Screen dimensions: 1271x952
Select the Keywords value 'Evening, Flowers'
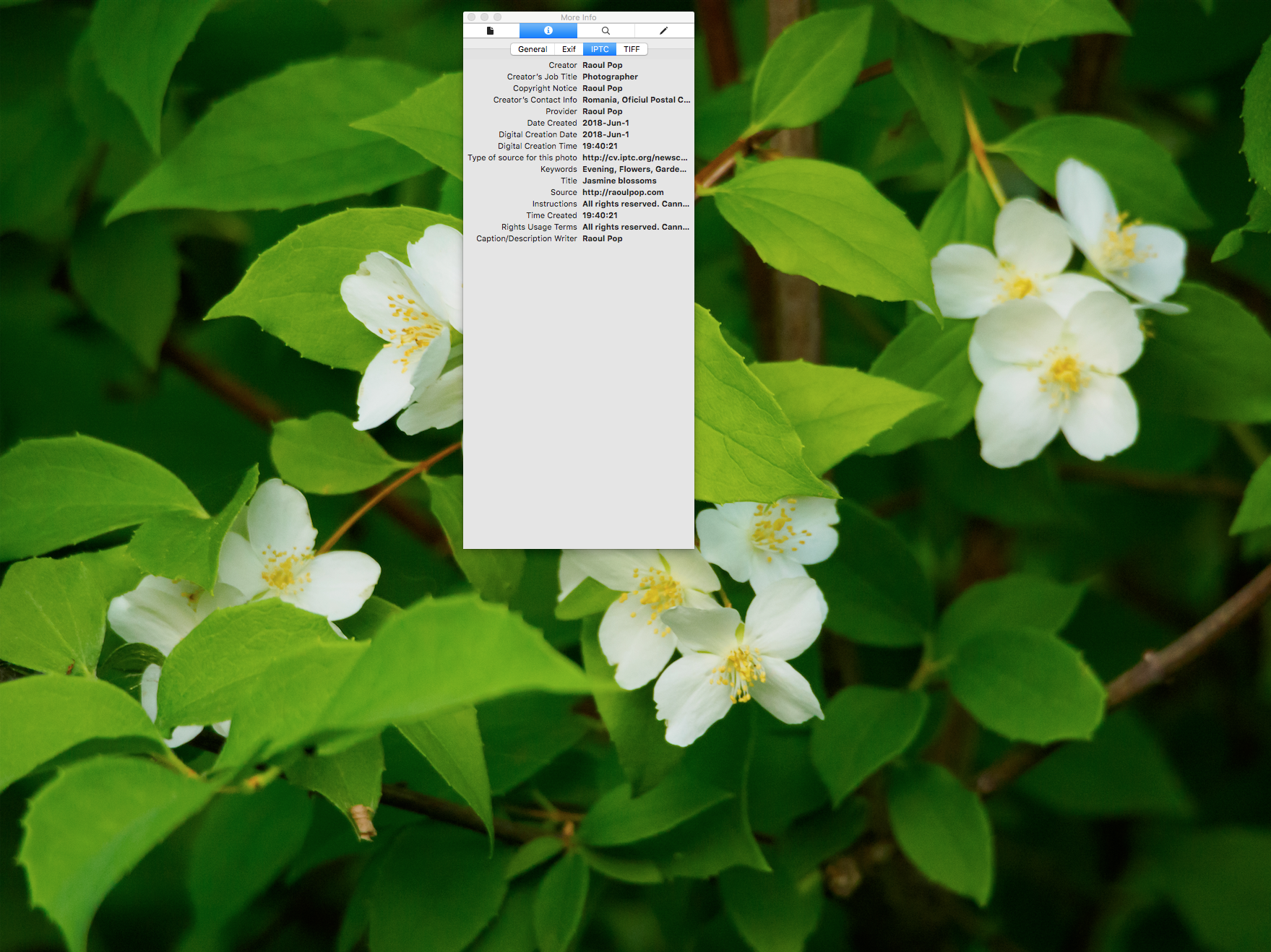click(x=634, y=169)
